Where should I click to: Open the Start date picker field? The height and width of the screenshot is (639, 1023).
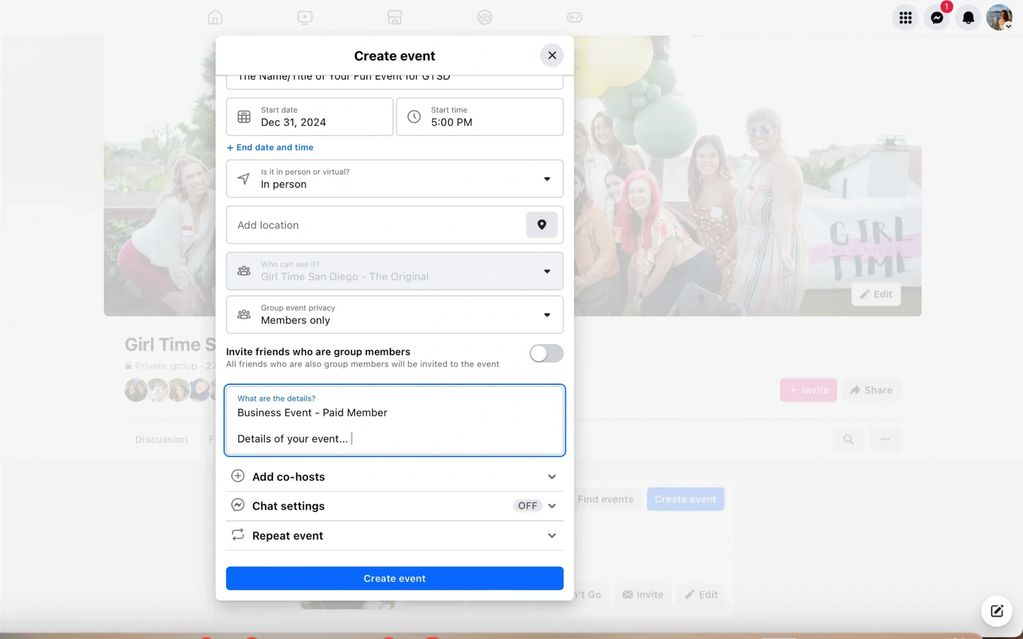click(x=309, y=117)
